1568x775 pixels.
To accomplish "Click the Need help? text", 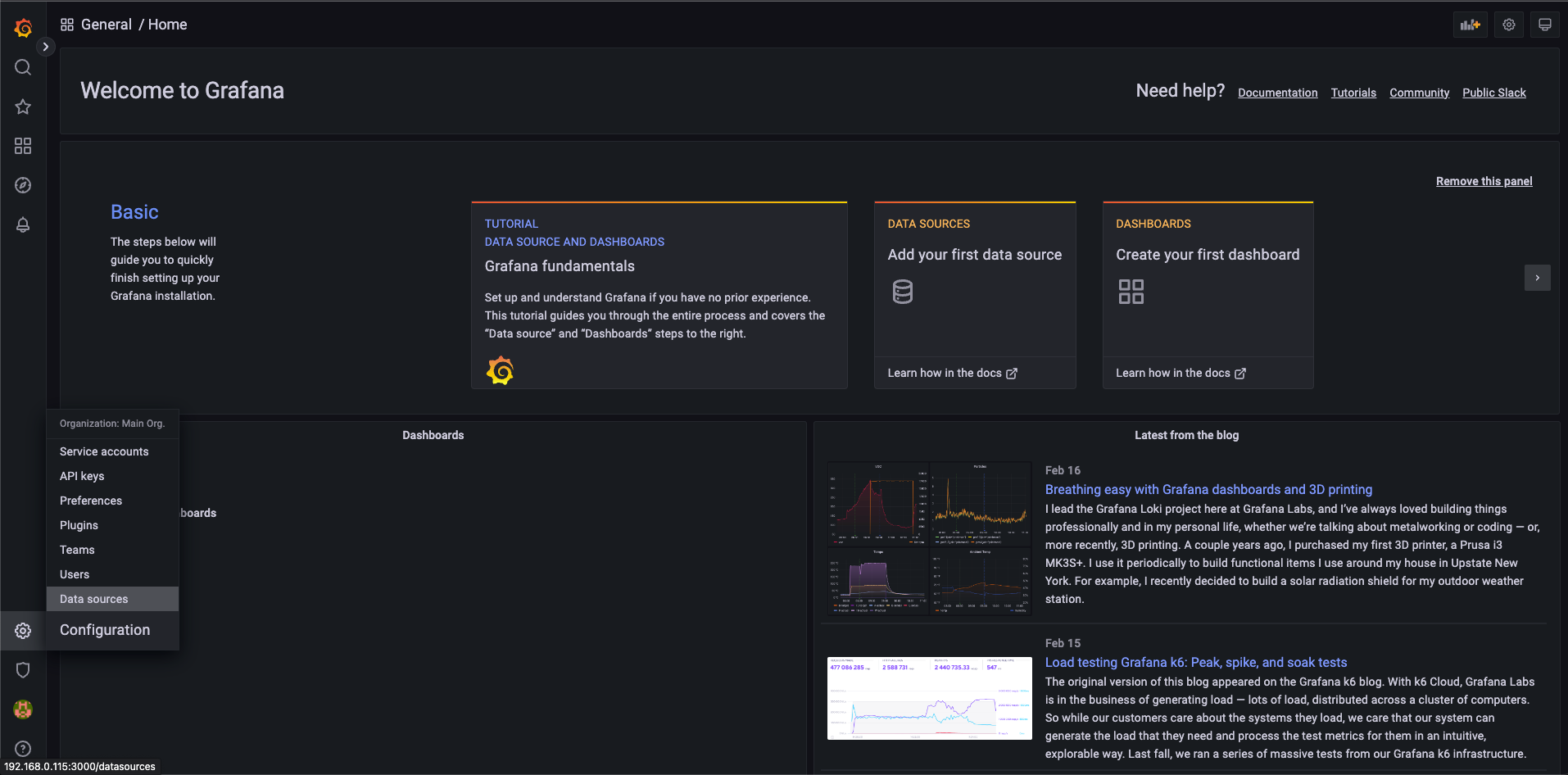I will [x=1180, y=90].
